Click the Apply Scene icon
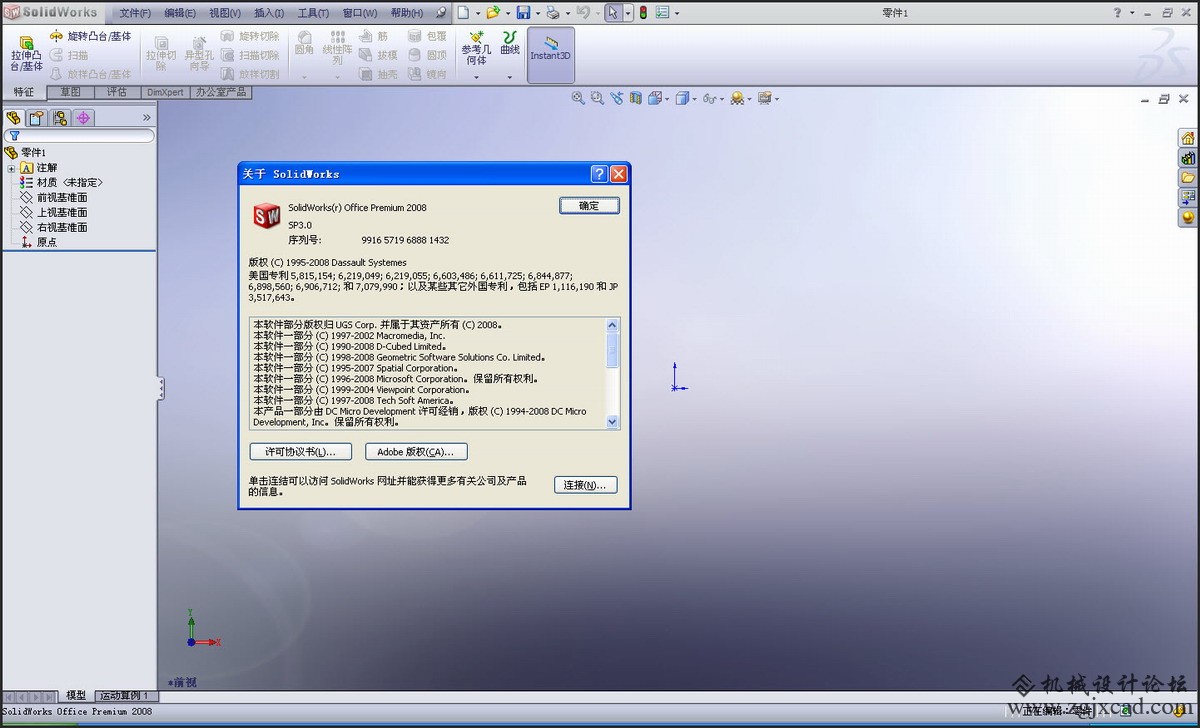 (737, 98)
